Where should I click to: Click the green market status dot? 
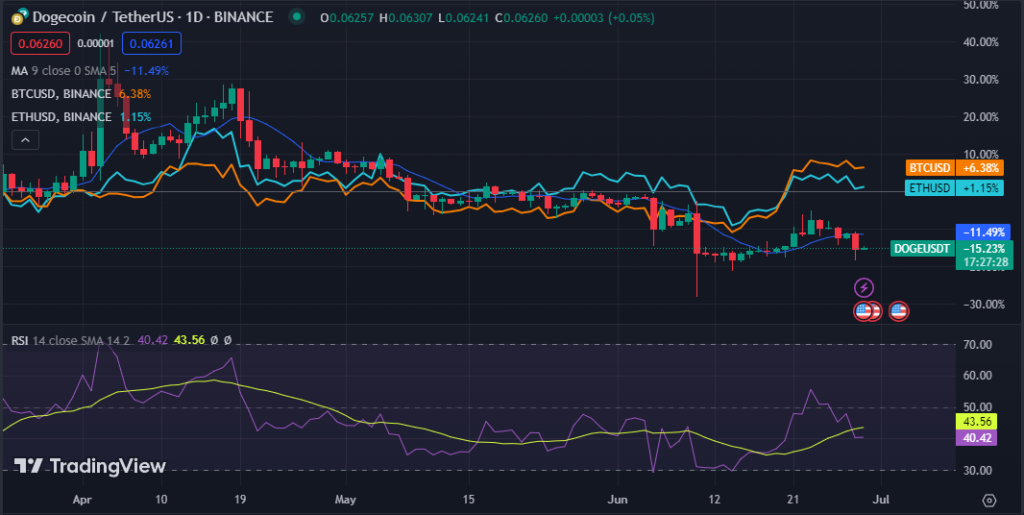point(297,17)
